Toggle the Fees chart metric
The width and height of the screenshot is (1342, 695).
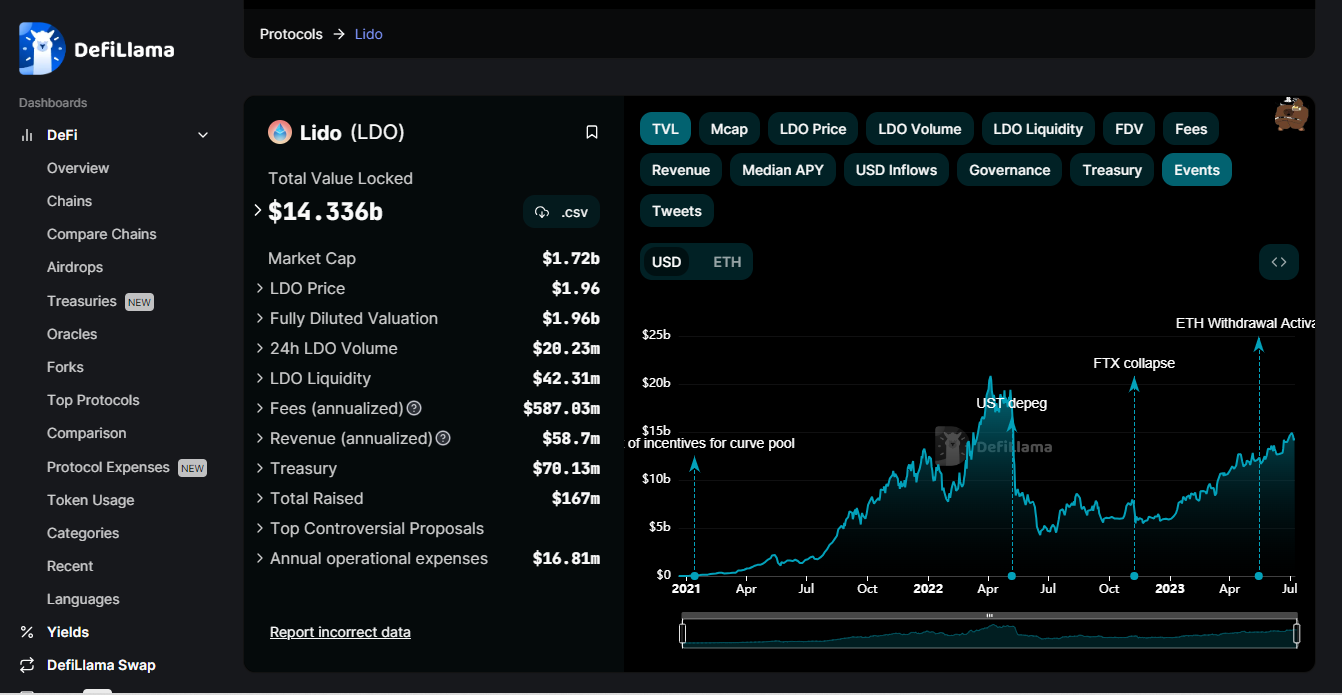[1191, 129]
